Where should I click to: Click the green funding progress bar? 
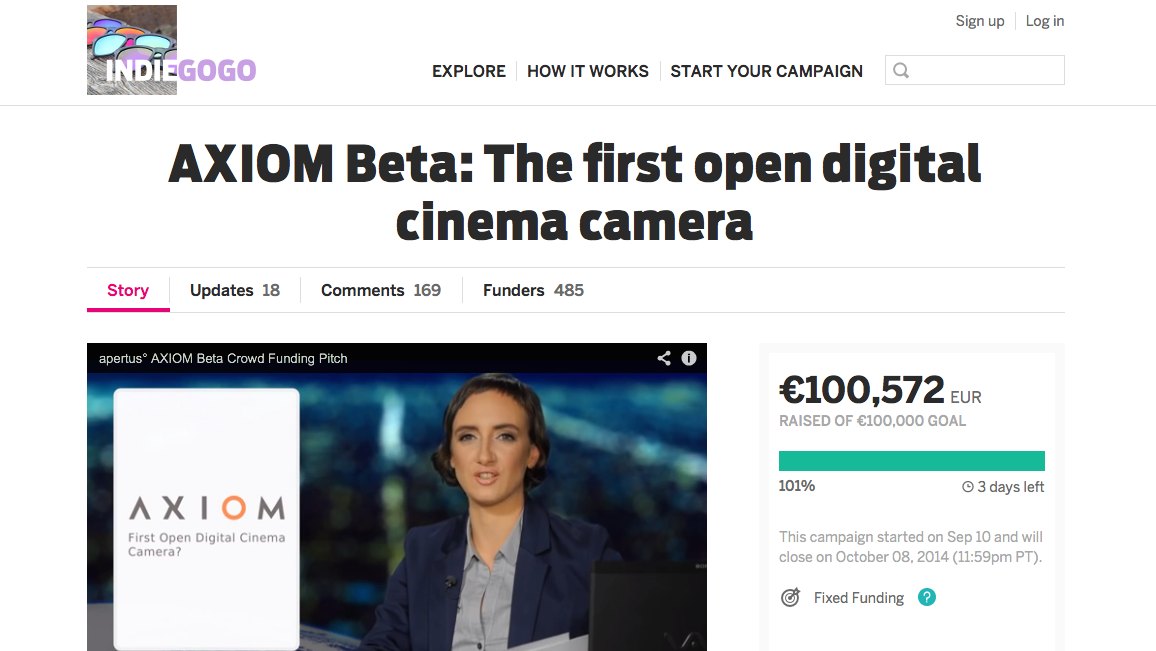pos(912,461)
